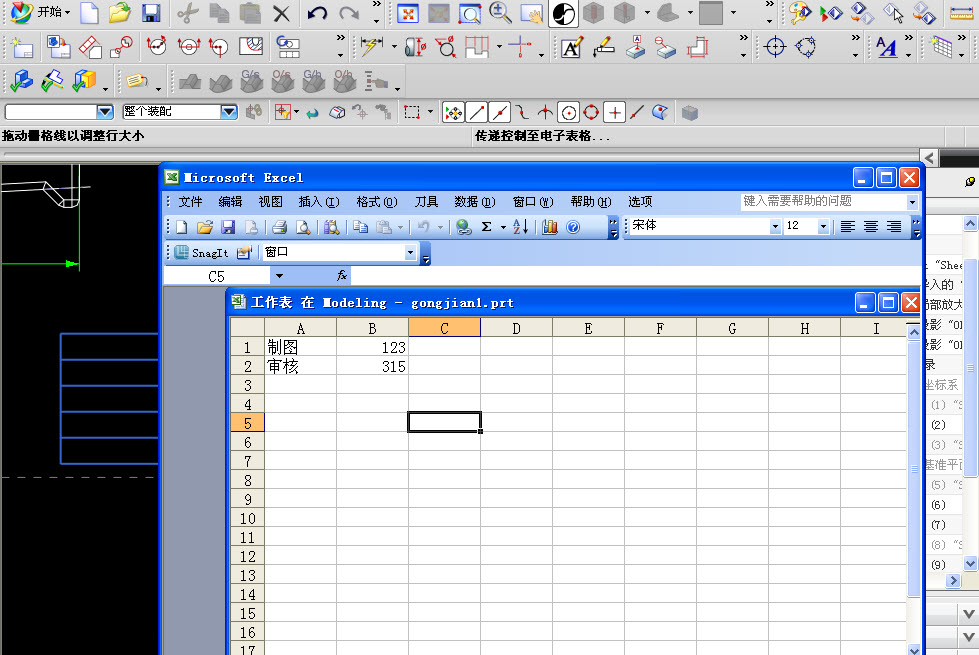Open the 格式(O) menu in Excel
This screenshot has width=979, height=655.
(x=376, y=202)
